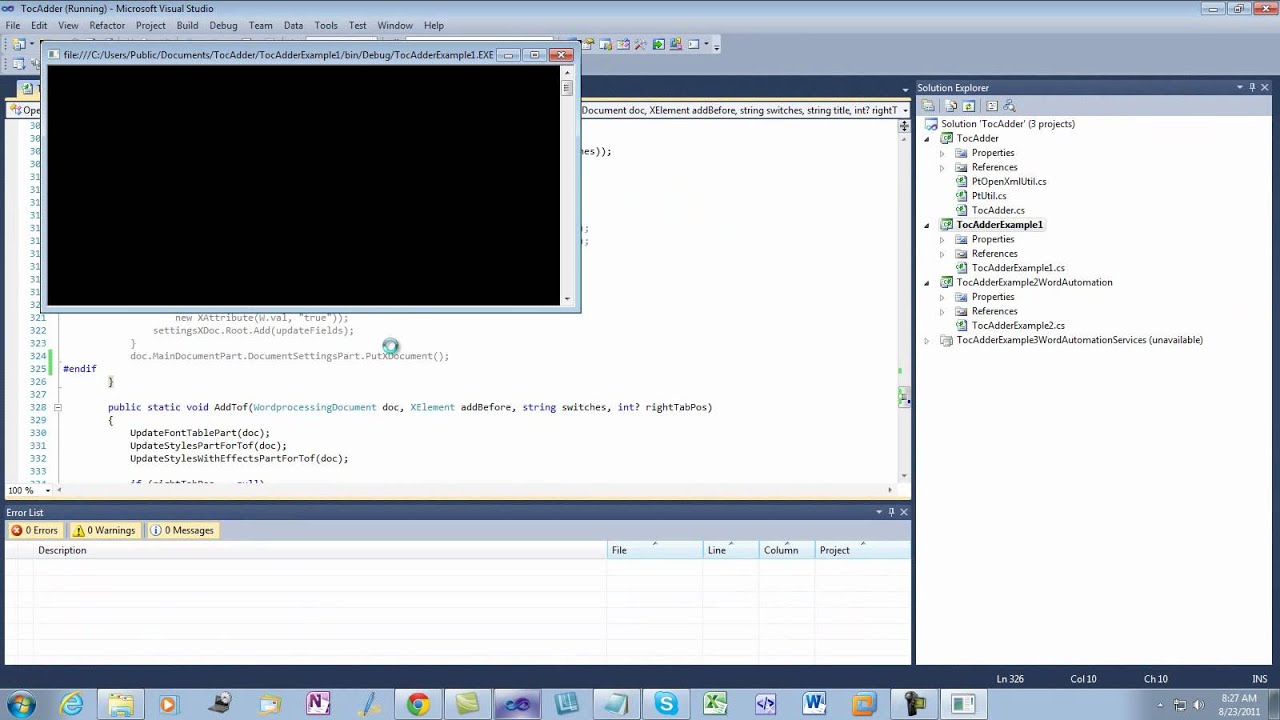Screen dimensions: 1280x720
Task: Collapse the AddTof method outline in editor
Action: click(57, 407)
